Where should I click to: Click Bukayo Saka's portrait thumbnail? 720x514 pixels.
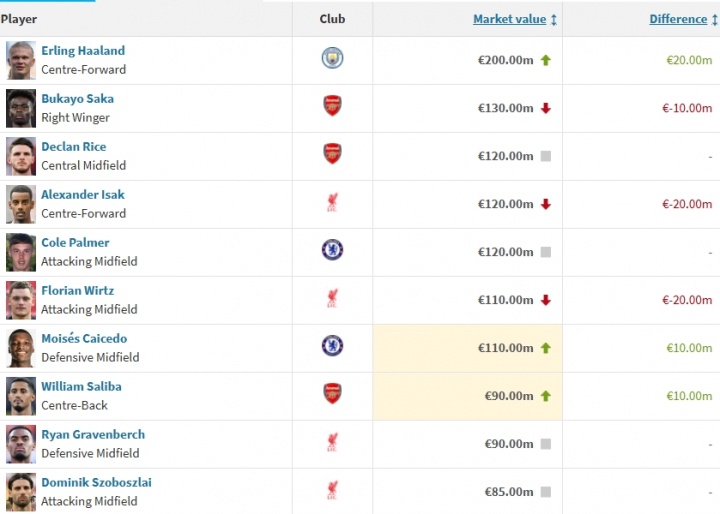click(x=21, y=108)
